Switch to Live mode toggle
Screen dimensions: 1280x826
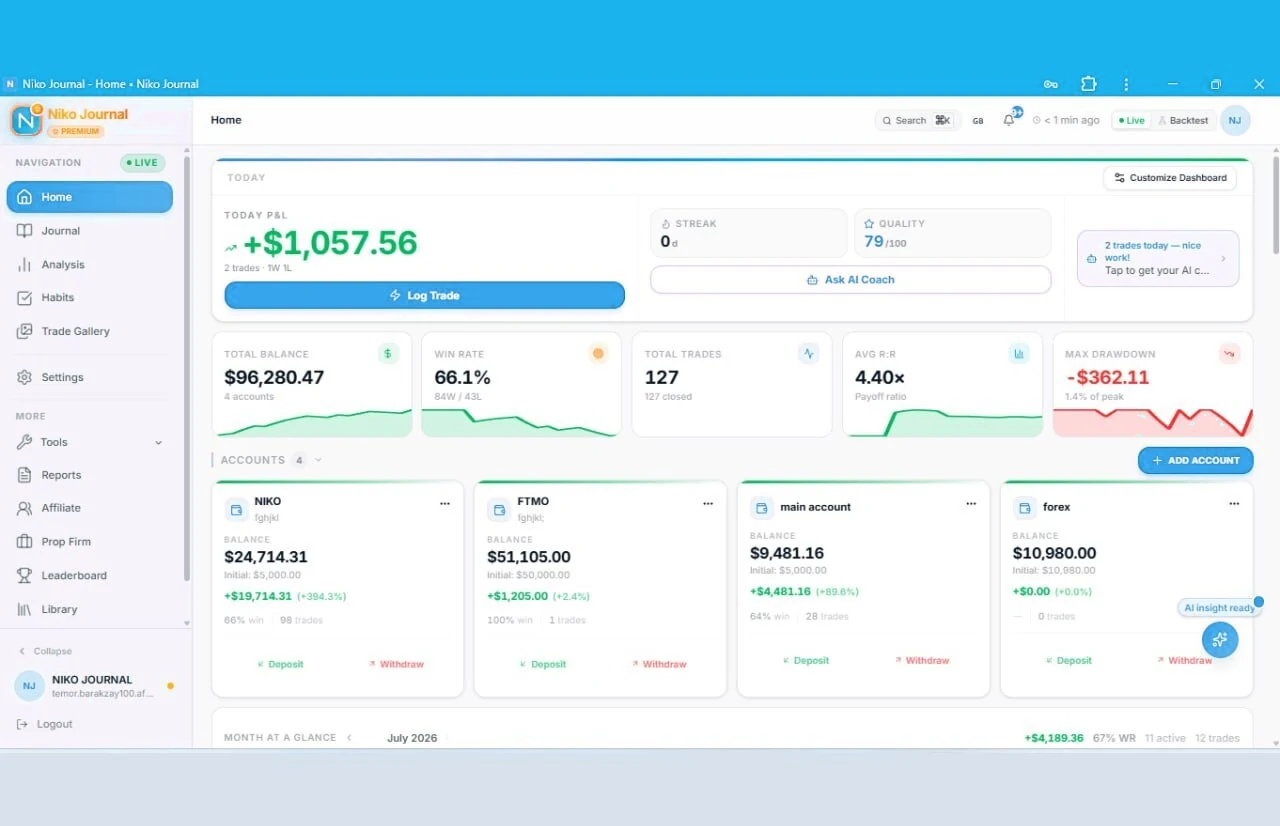pyautogui.click(x=1132, y=120)
